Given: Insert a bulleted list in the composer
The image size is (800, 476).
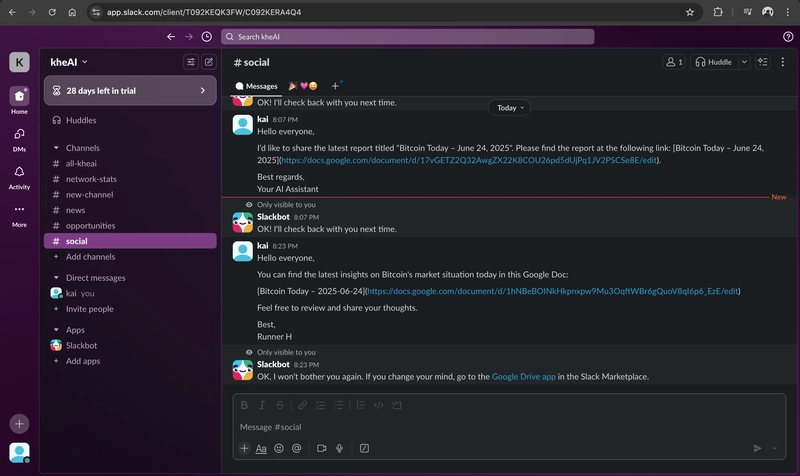Looking at the screenshot, I should coord(338,405).
